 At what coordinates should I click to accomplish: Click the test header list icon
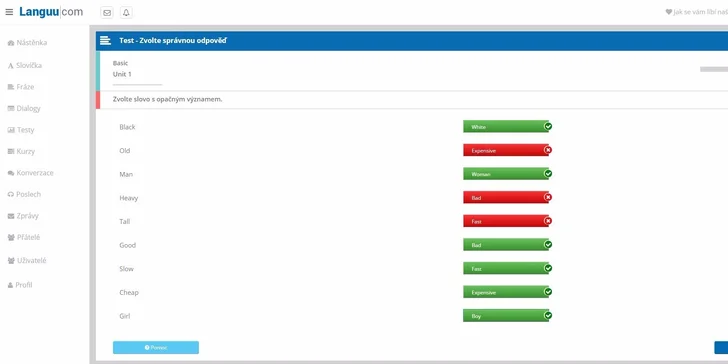(105, 40)
